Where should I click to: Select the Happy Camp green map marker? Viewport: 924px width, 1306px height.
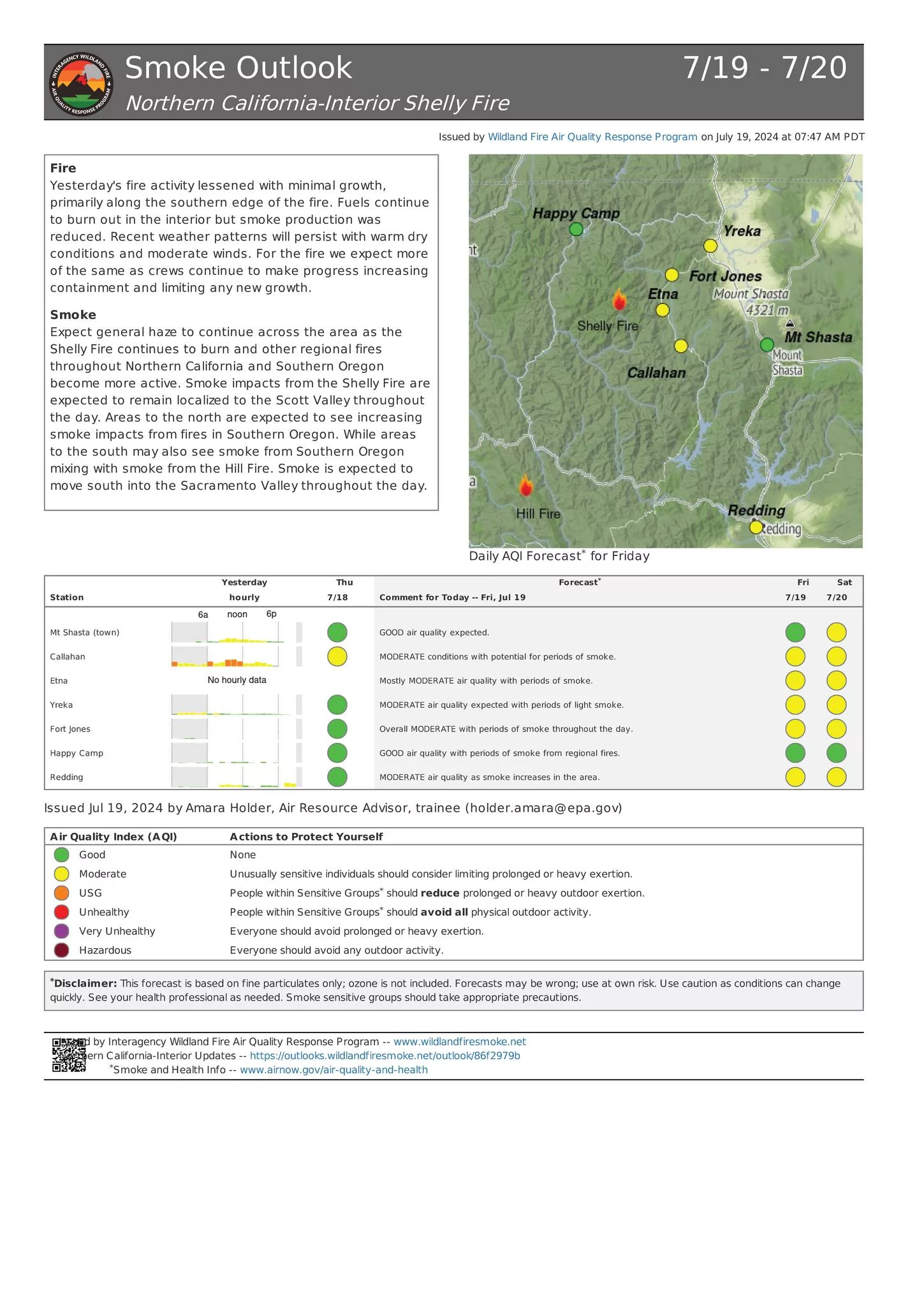point(576,229)
